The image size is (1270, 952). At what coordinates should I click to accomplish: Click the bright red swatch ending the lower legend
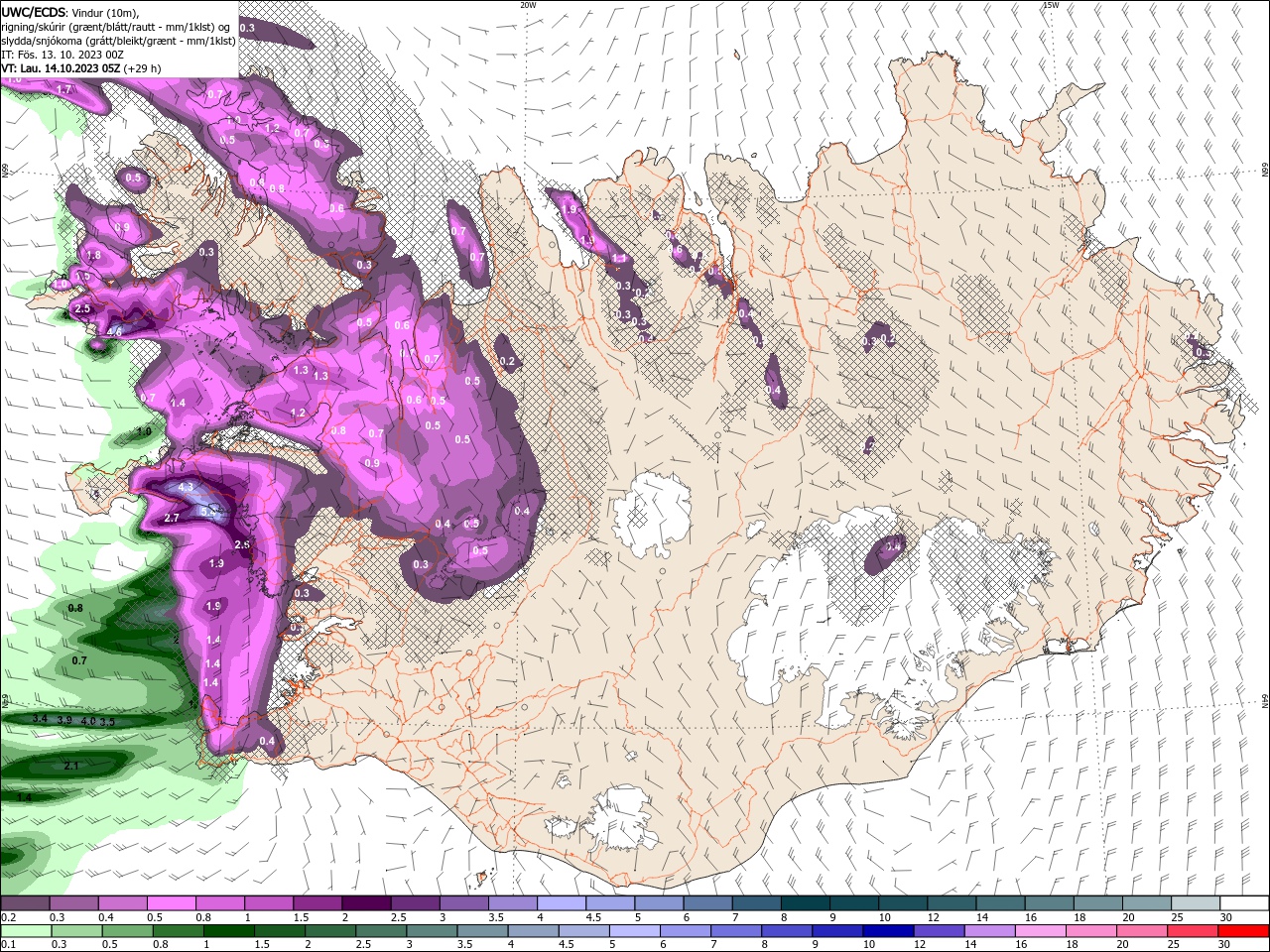pos(1242,931)
